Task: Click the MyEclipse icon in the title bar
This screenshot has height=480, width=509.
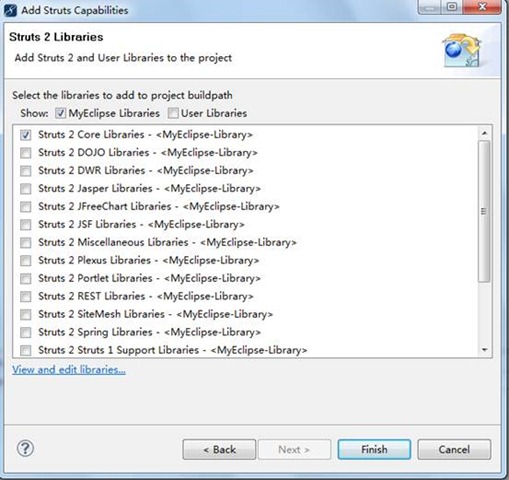Action: click(x=10, y=10)
